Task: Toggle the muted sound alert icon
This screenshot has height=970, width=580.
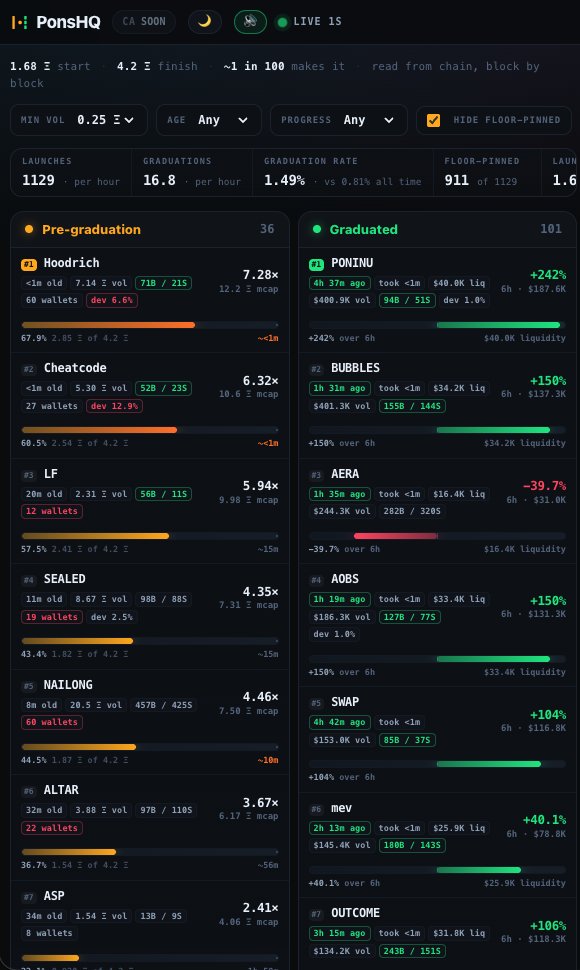Action: click(250, 22)
